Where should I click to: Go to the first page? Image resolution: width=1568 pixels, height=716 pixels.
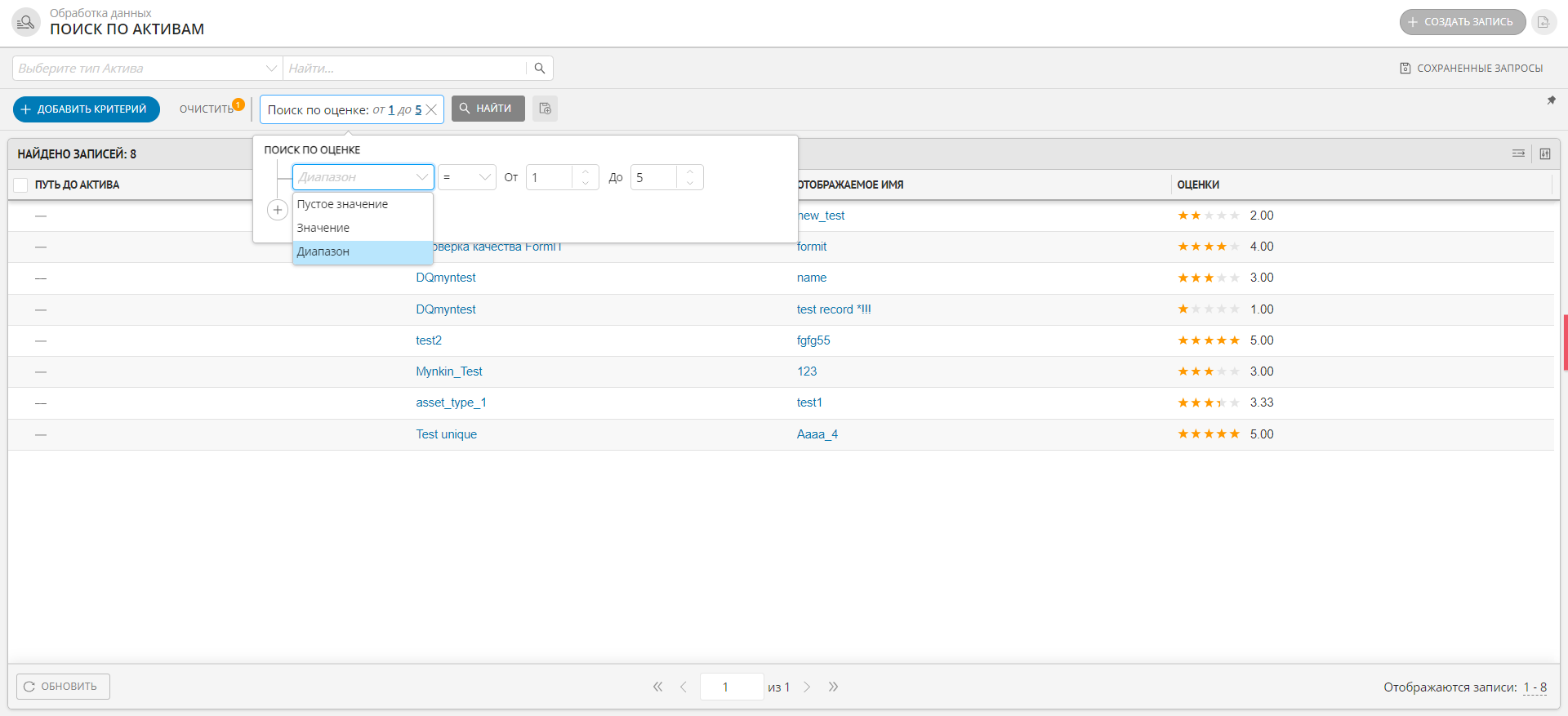657,687
